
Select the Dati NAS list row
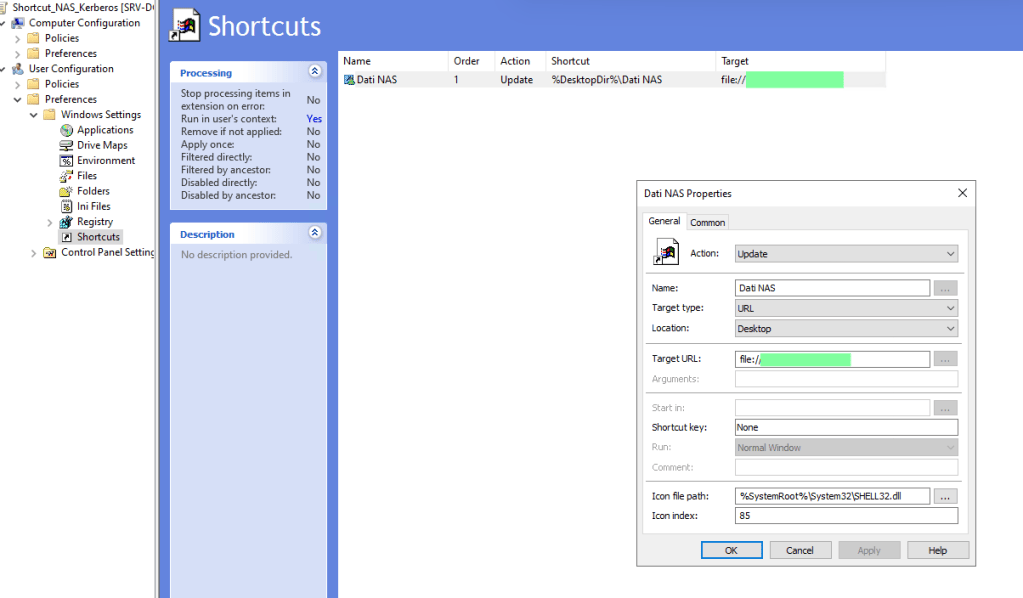coord(612,80)
